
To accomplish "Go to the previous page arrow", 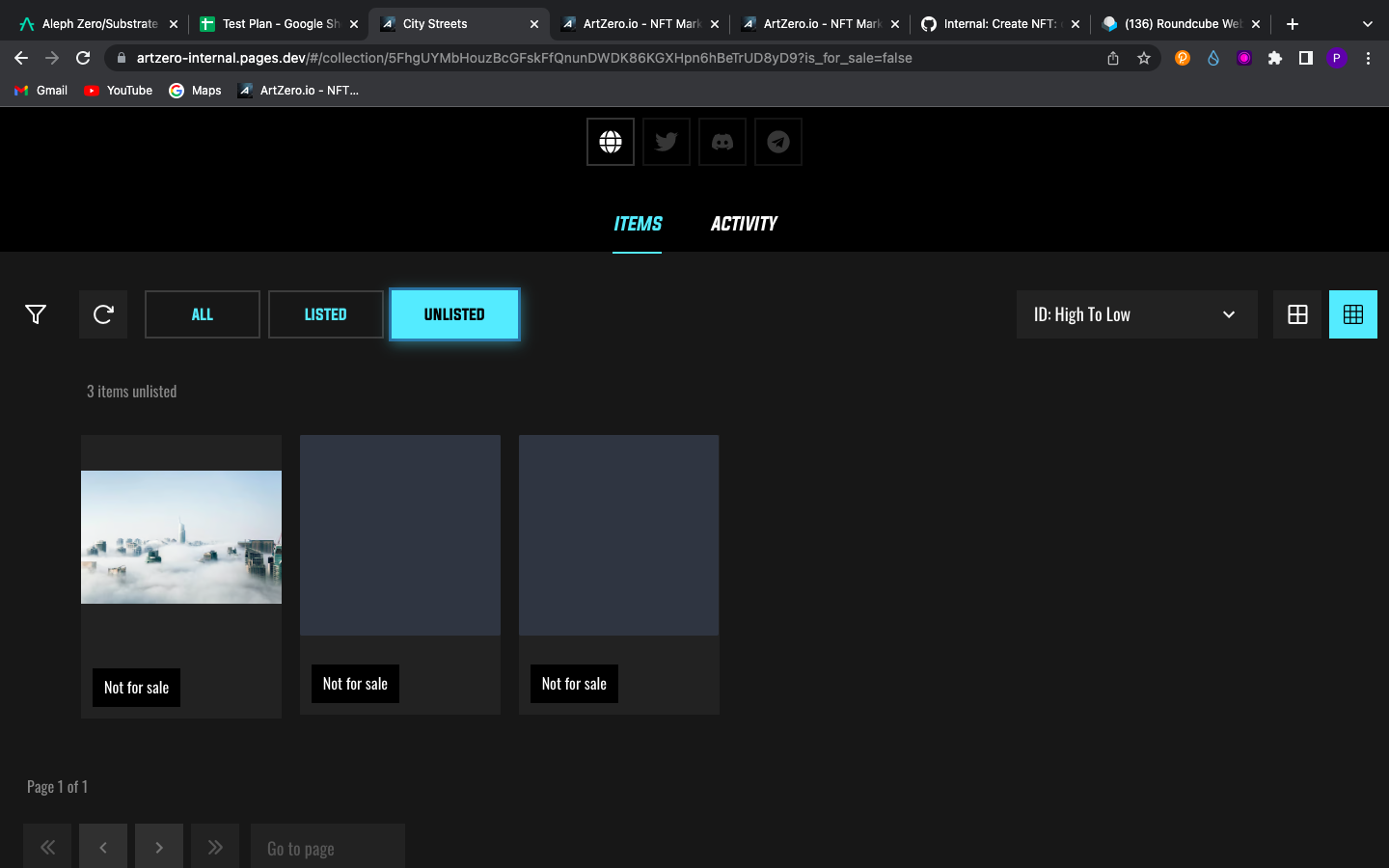I will [102, 847].
